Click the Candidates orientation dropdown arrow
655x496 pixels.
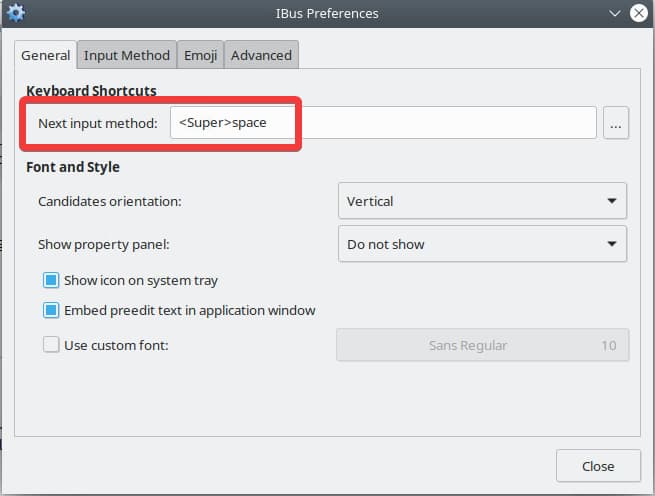[611, 201]
